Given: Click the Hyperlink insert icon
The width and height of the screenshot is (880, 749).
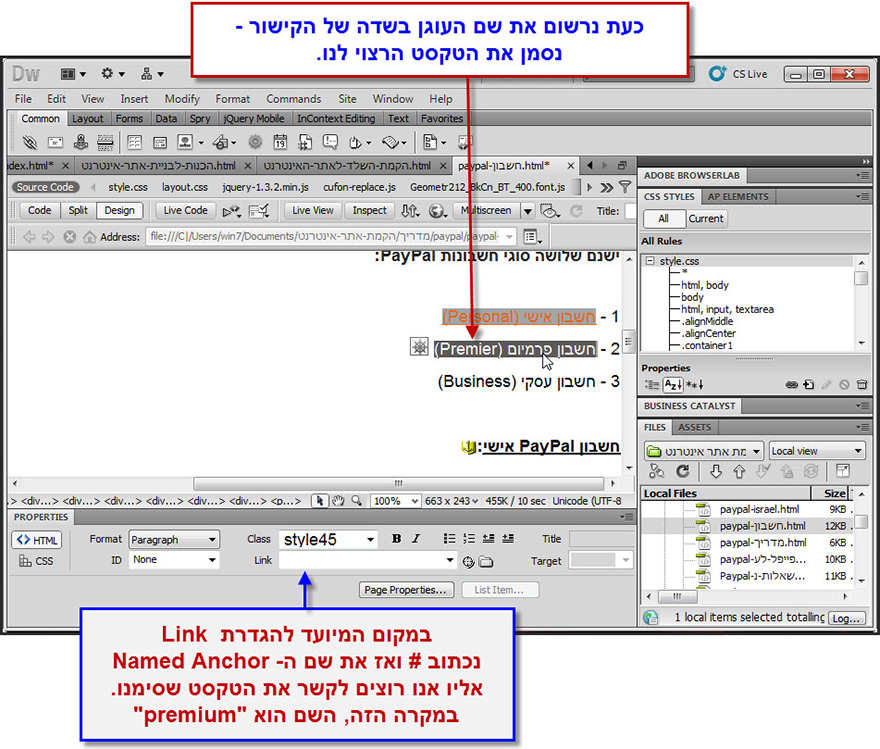Looking at the screenshot, I should 29,142.
